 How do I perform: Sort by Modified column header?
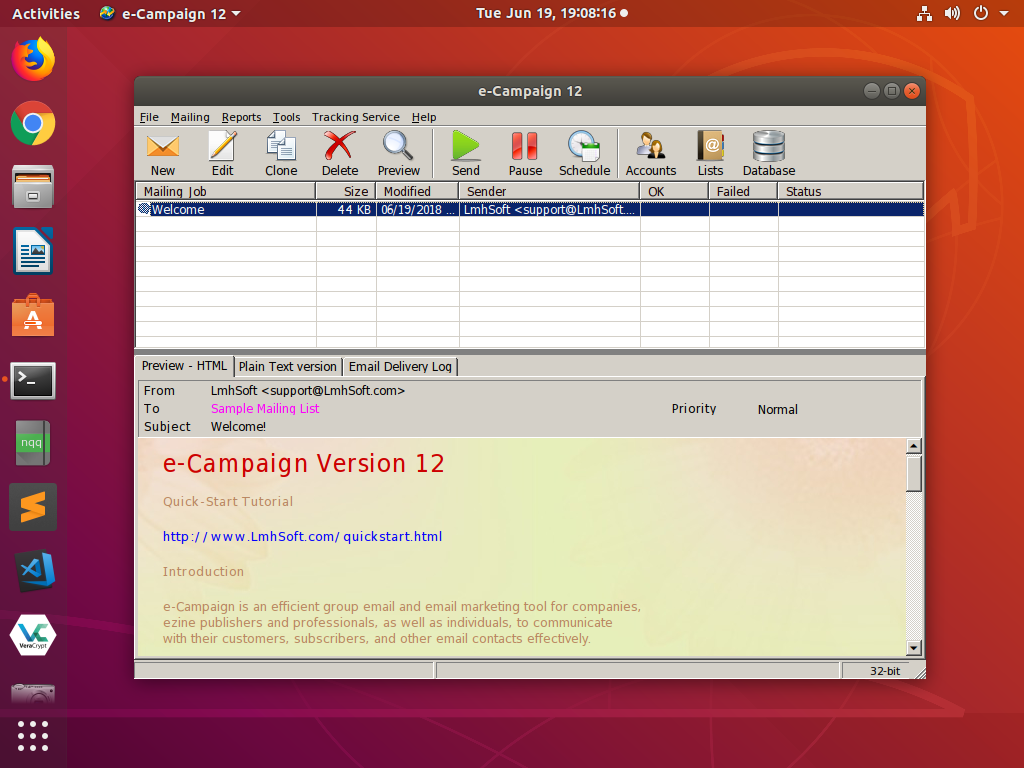(x=418, y=191)
